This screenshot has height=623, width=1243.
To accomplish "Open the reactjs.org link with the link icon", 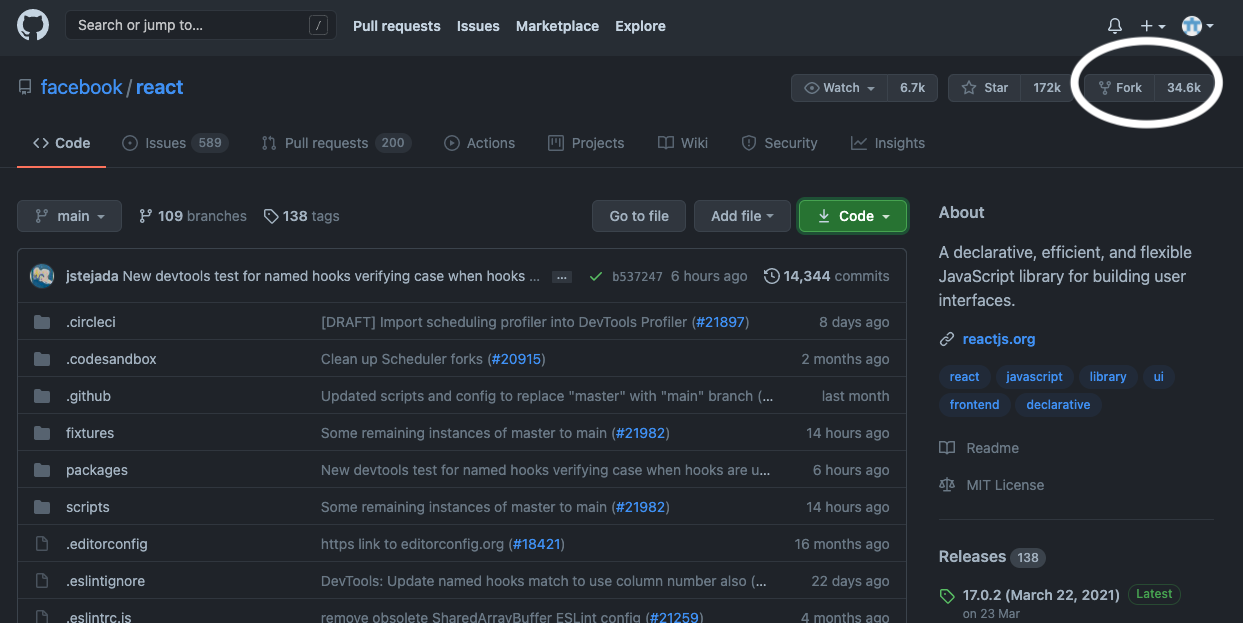I will pos(999,338).
